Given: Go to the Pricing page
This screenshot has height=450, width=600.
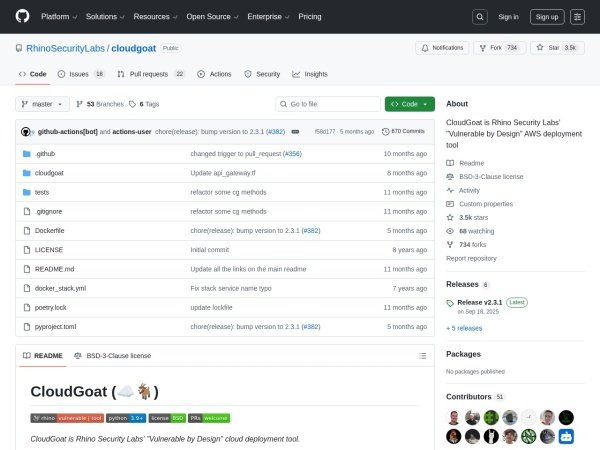Looking at the screenshot, I should [x=310, y=17].
